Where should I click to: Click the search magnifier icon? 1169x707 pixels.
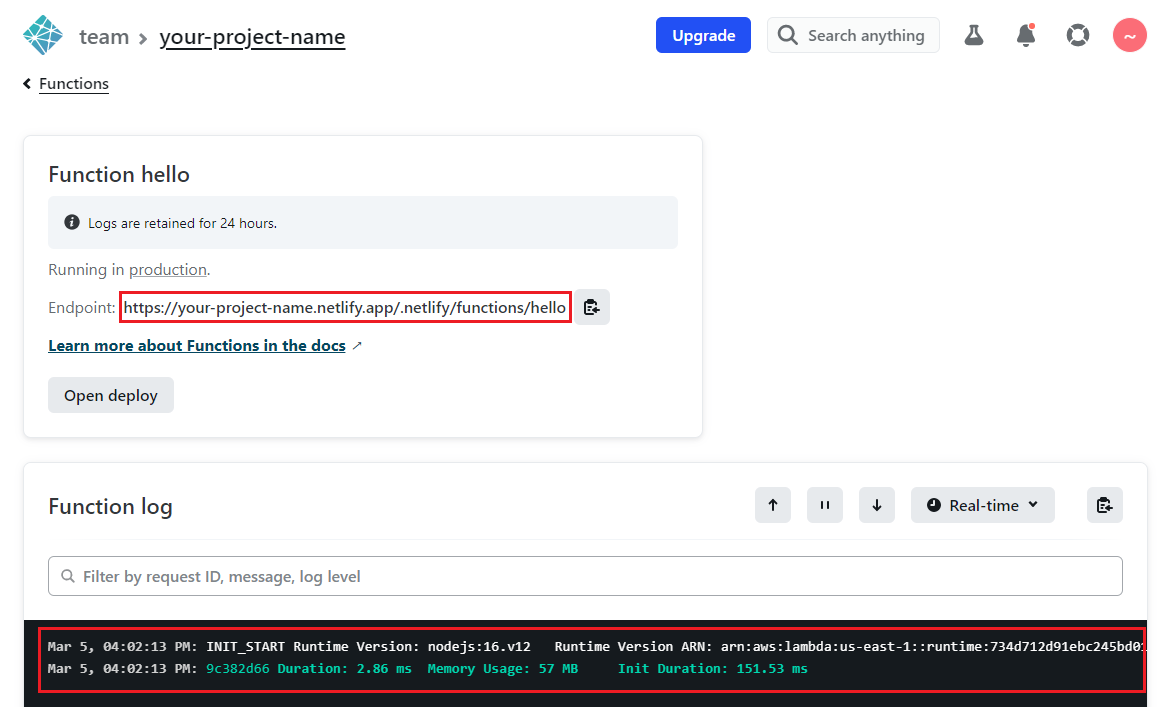pyautogui.click(x=787, y=35)
